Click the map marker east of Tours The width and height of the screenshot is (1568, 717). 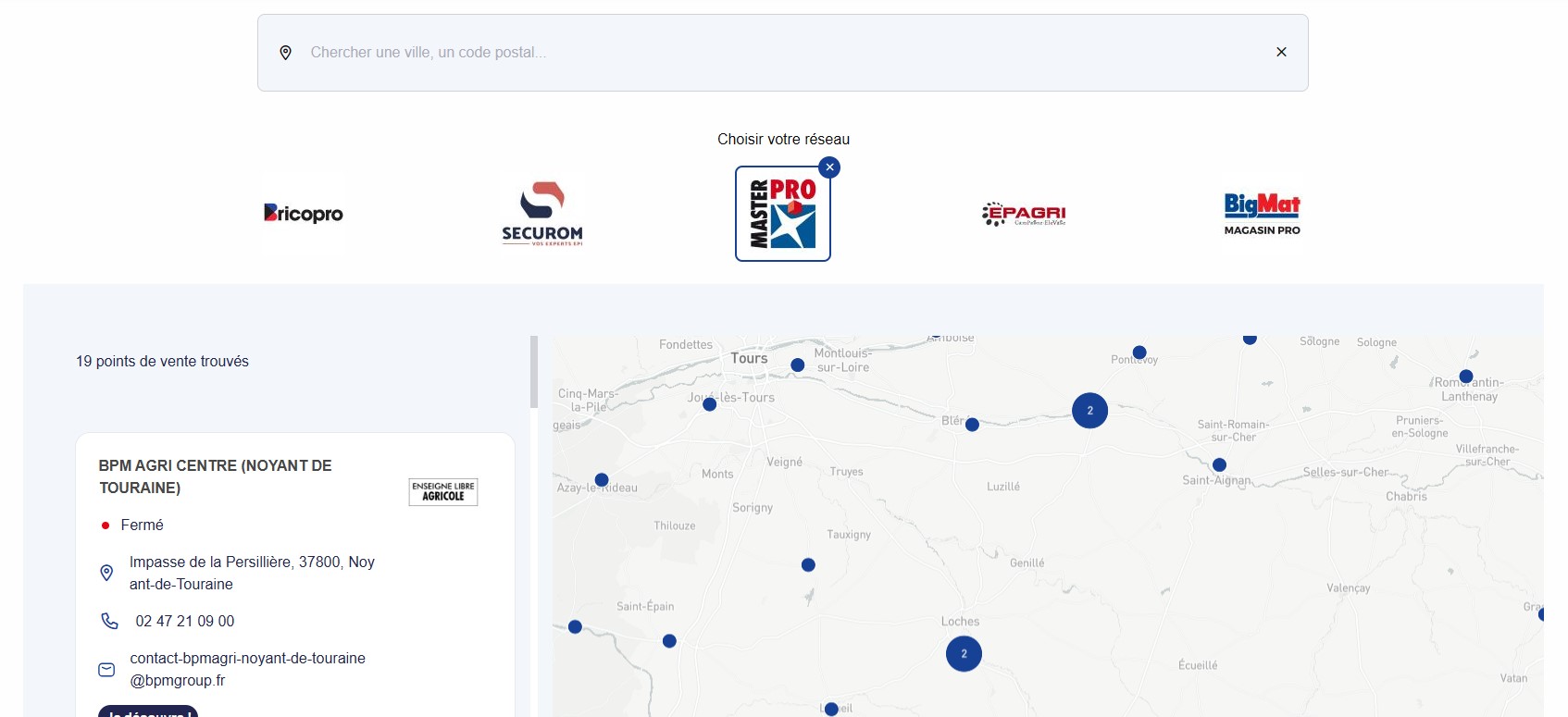(798, 365)
